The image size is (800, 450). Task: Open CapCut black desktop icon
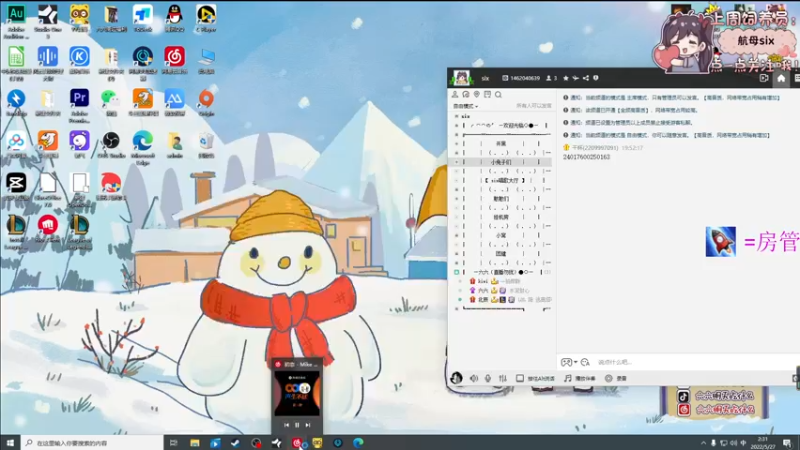click(x=16, y=186)
